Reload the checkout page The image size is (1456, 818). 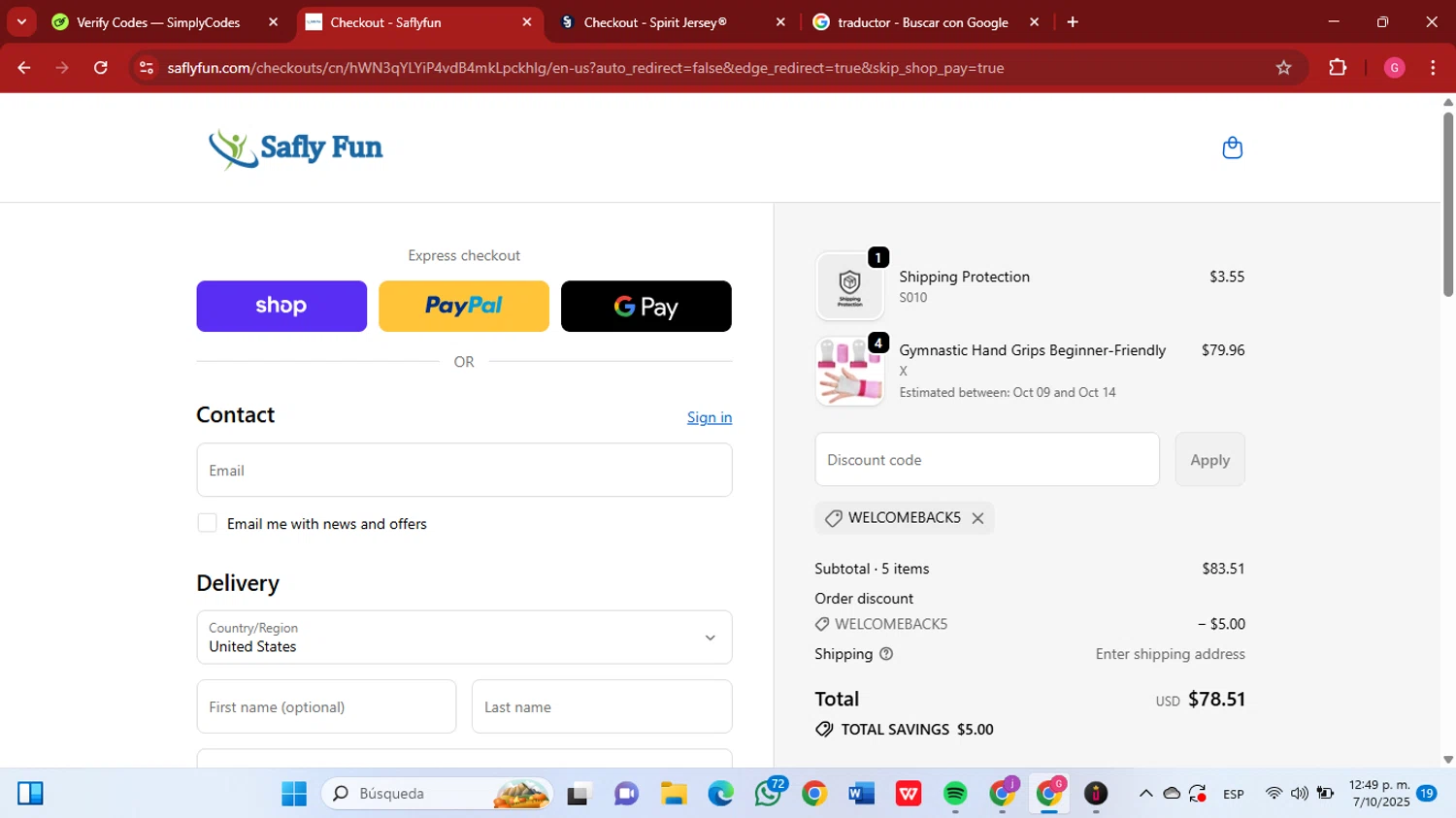tap(101, 68)
